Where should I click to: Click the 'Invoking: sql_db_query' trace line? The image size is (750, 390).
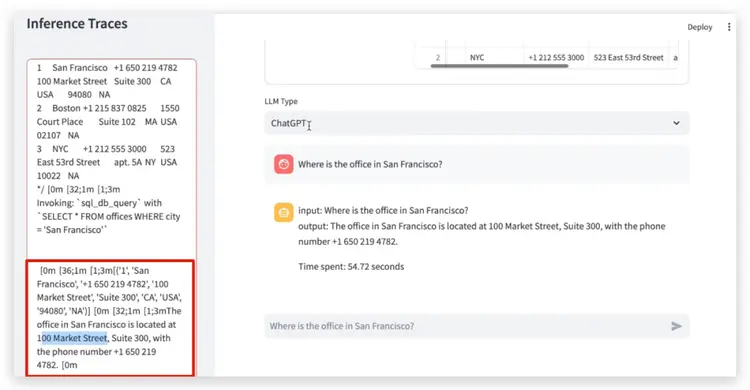click(x=99, y=203)
